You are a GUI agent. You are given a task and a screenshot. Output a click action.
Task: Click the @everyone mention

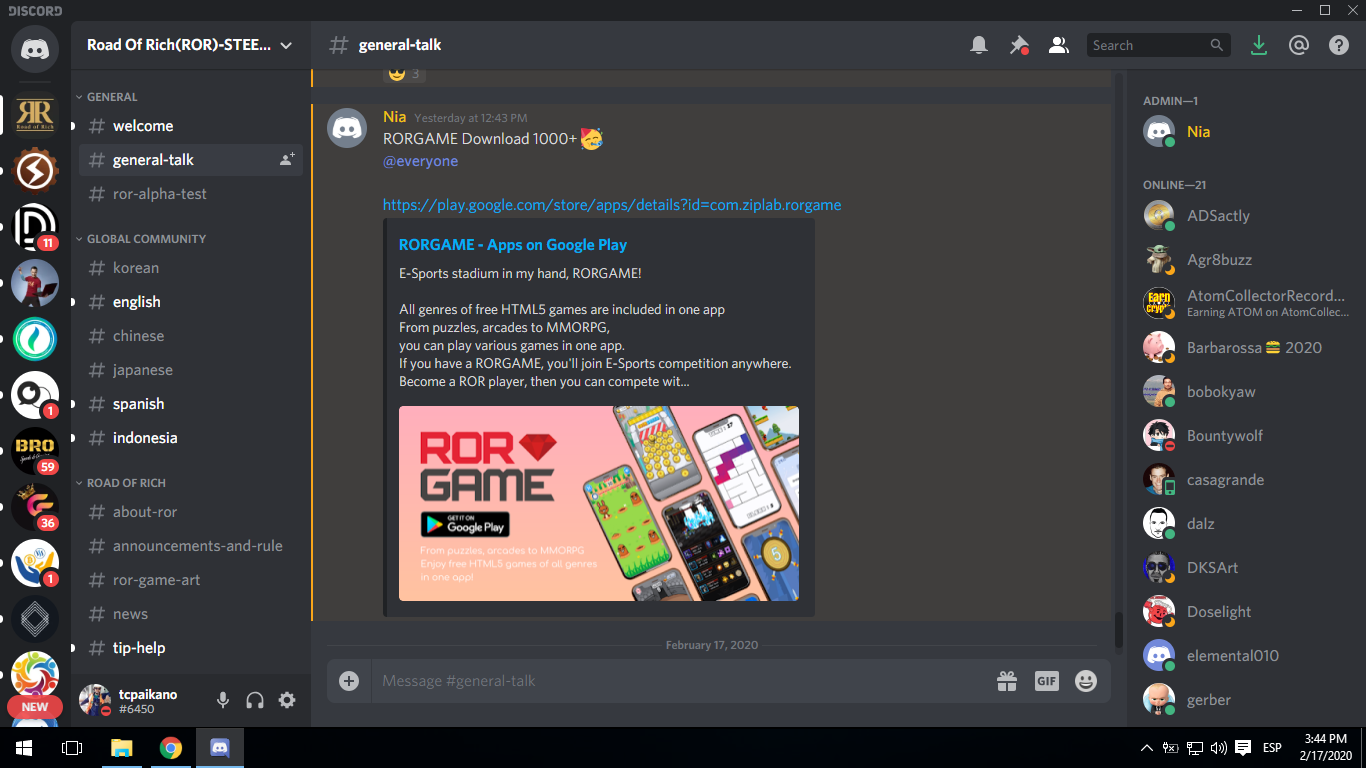[420, 161]
